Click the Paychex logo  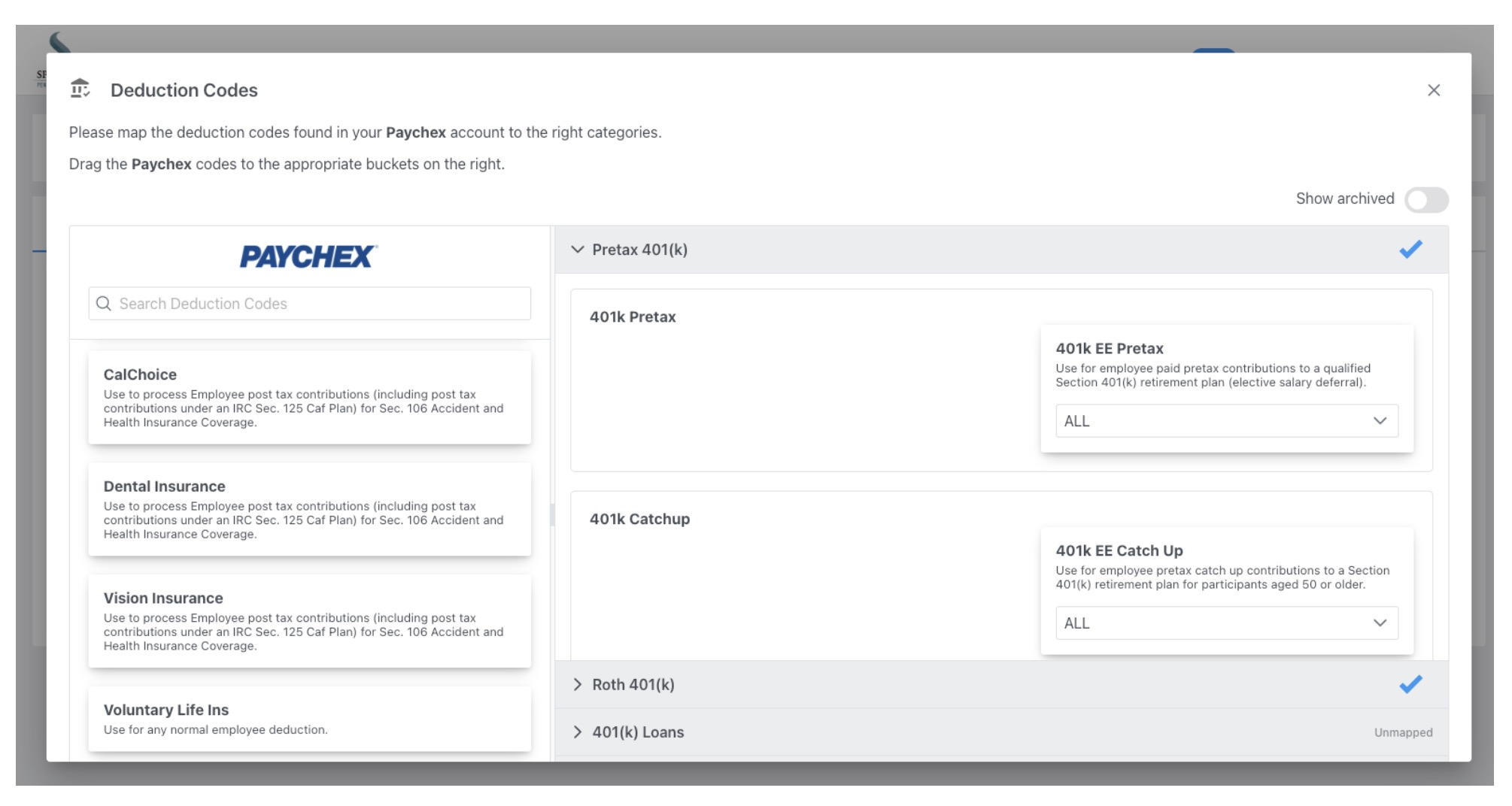(x=308, y=255)
